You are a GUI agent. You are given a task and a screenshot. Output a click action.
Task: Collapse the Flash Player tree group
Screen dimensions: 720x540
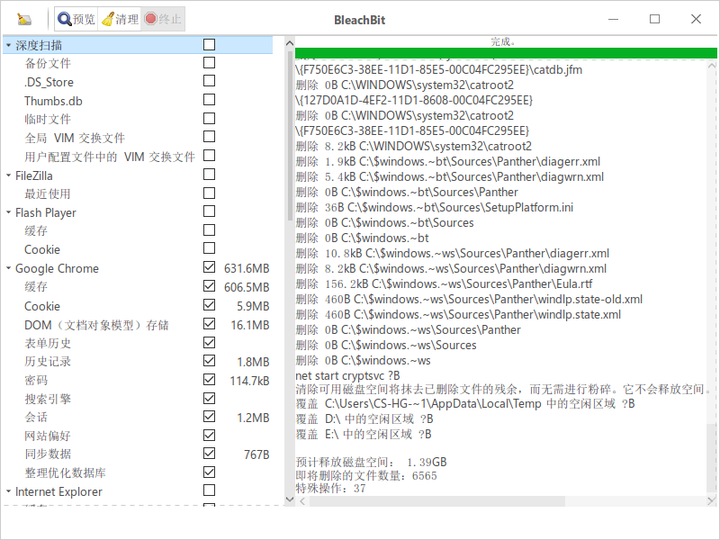[x=8, y=213]
